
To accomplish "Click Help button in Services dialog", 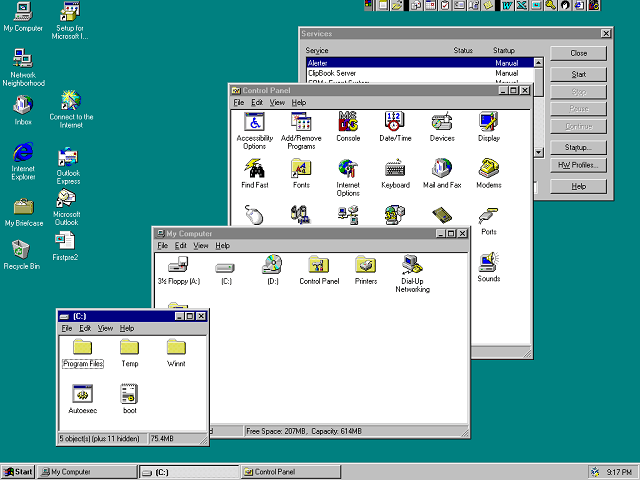I will (578, 187).
